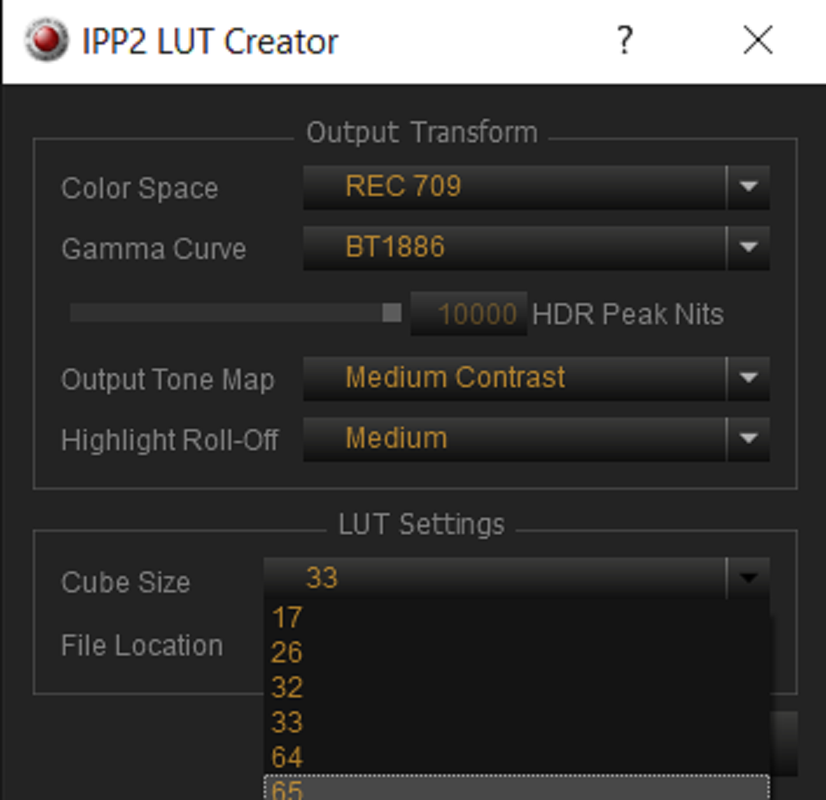Click the Highlight Roll-Off dropdown arrow
Image resolution: width=826 pixels, height=800 pixels.
pos(749,439)
